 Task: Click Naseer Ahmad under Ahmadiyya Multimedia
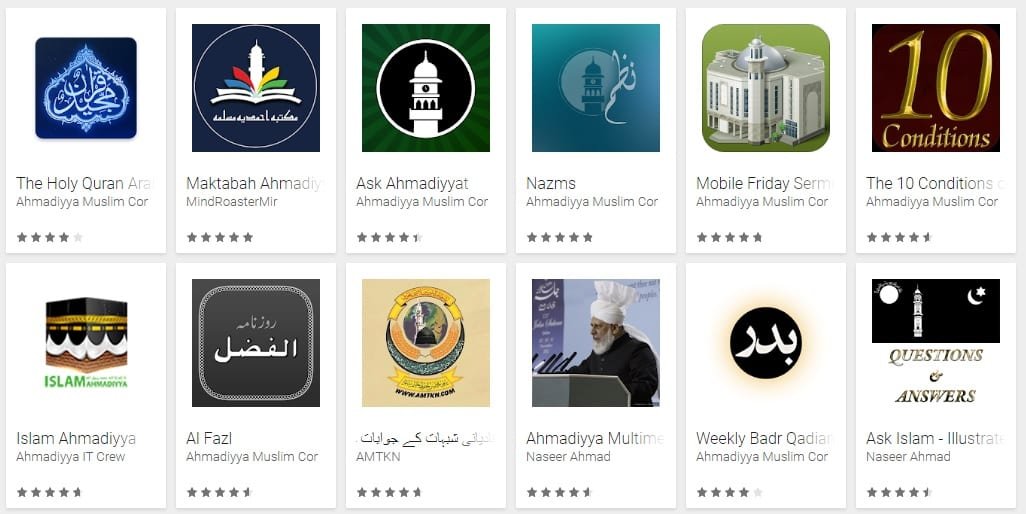coord(568,456)
